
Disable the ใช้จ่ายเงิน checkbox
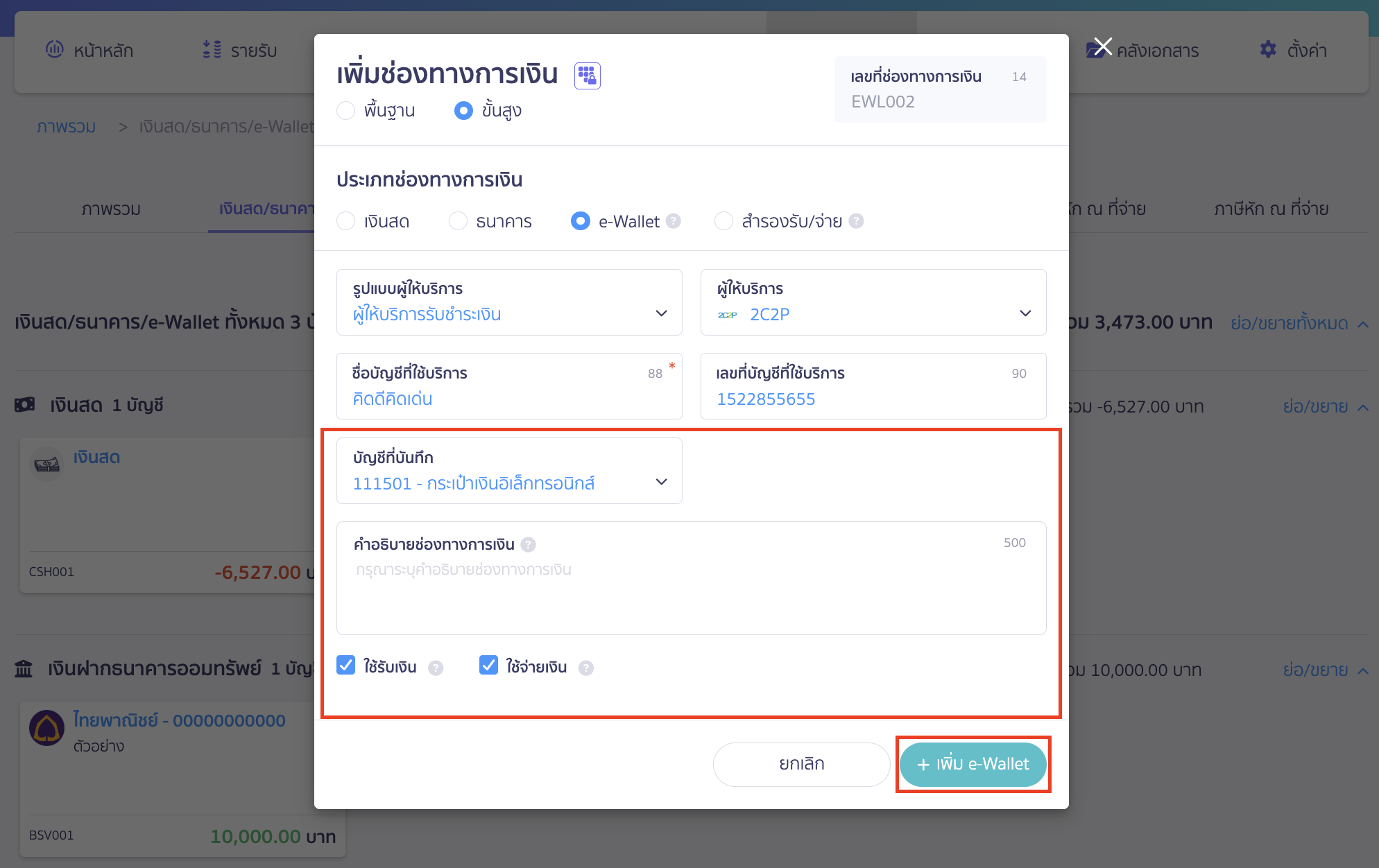pos(488,665)
